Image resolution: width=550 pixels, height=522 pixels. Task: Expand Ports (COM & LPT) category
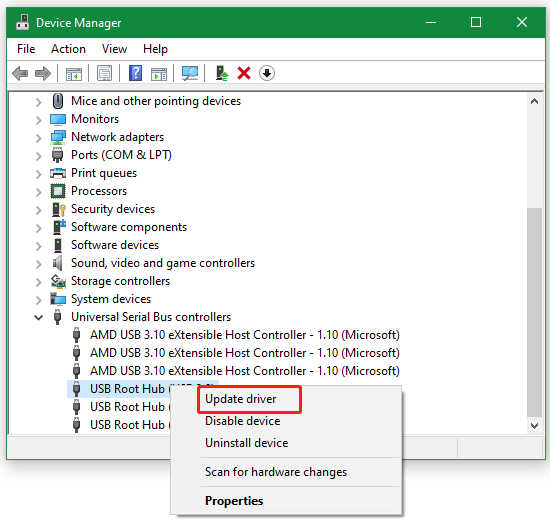click(x=39, y=156)
